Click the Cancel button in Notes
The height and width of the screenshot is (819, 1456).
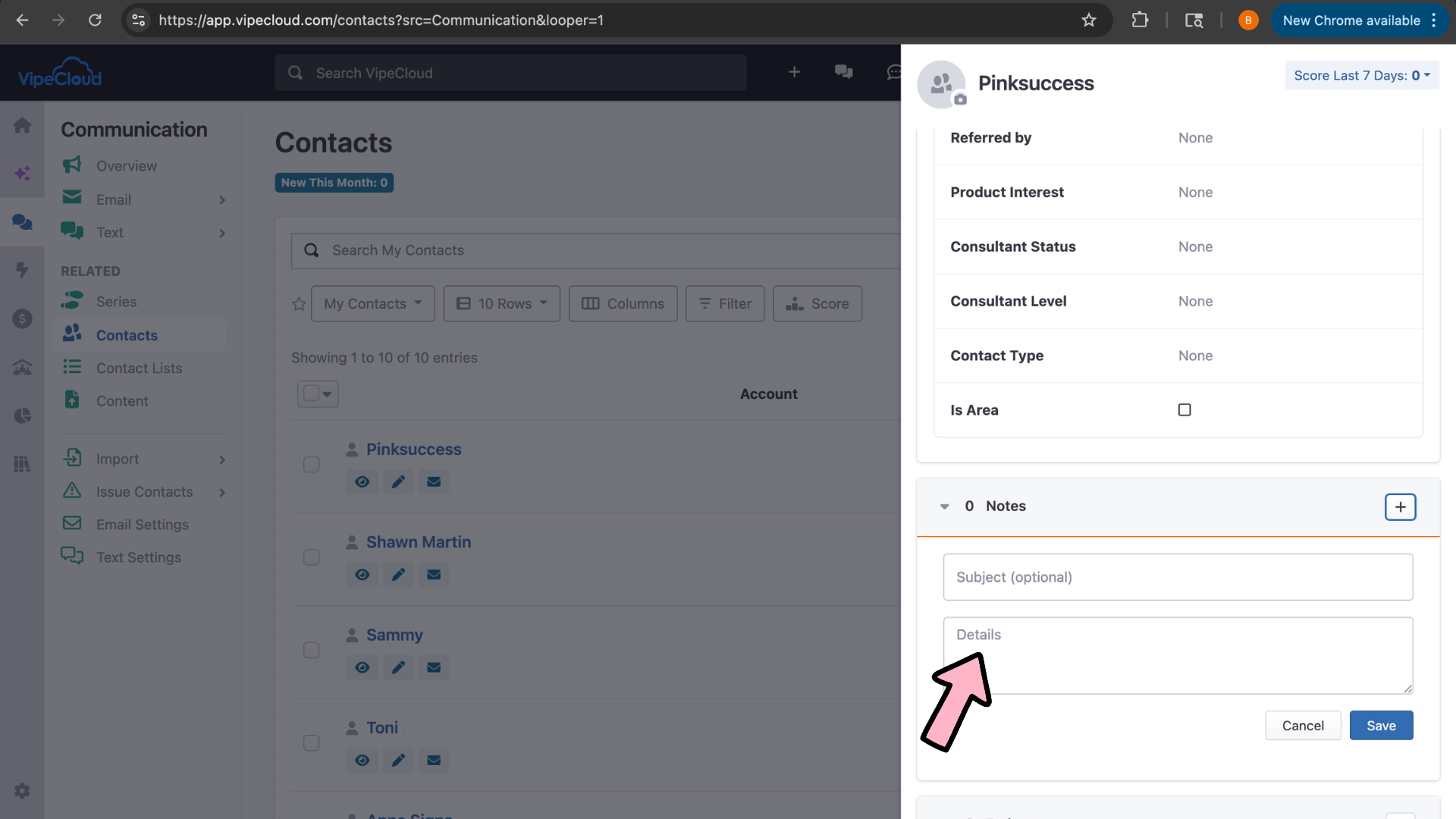point(1303,726)
